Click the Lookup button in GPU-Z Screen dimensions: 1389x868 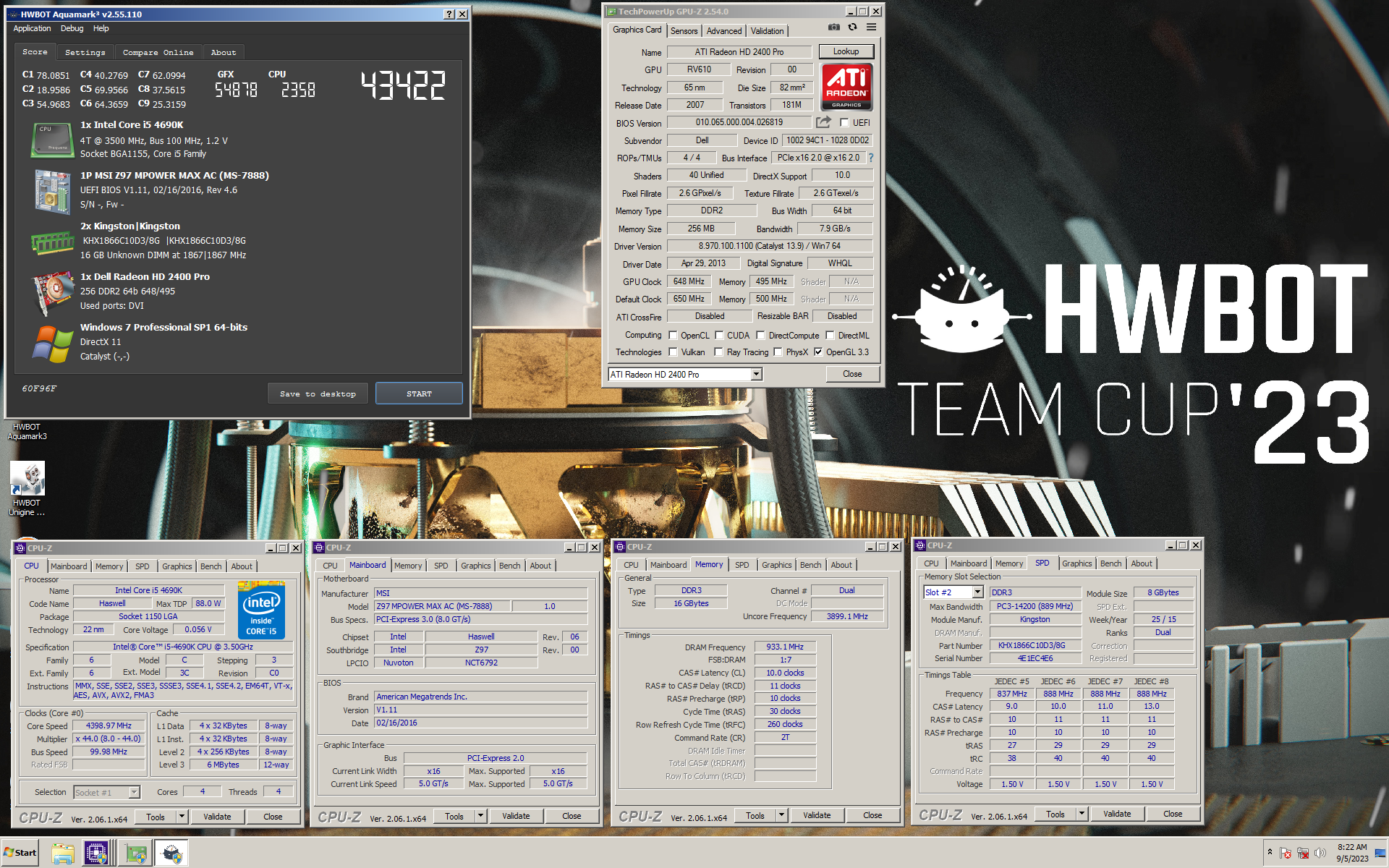(846, 51)
